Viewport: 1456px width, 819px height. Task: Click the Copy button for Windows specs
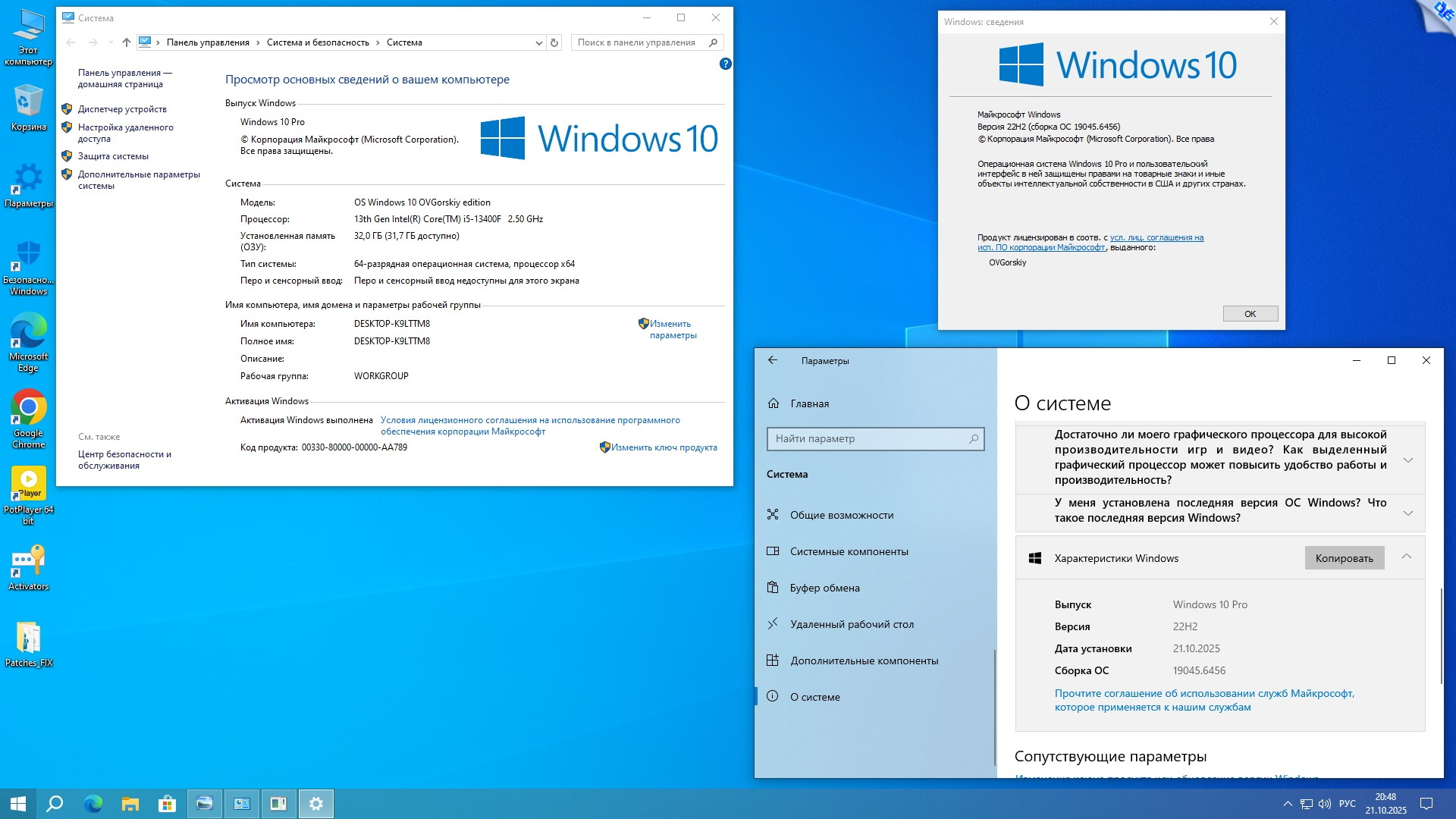(x=1344, y=558)
